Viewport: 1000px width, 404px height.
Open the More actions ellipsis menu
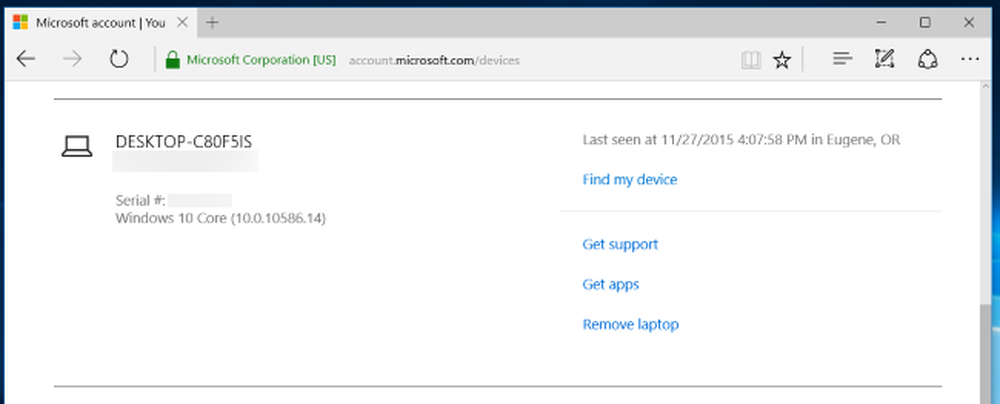(x=969, y=59)
